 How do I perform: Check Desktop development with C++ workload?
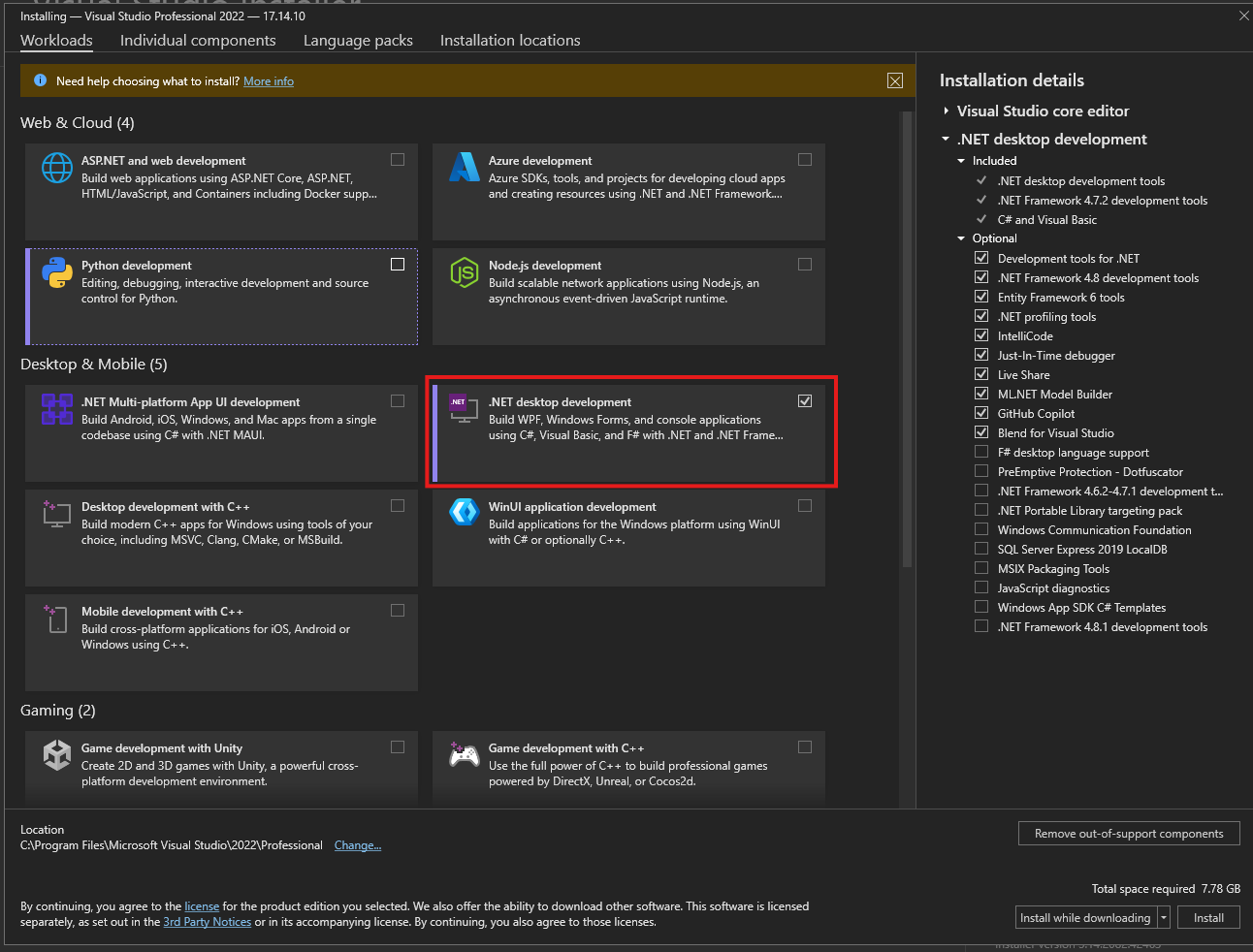click(398, 505)
